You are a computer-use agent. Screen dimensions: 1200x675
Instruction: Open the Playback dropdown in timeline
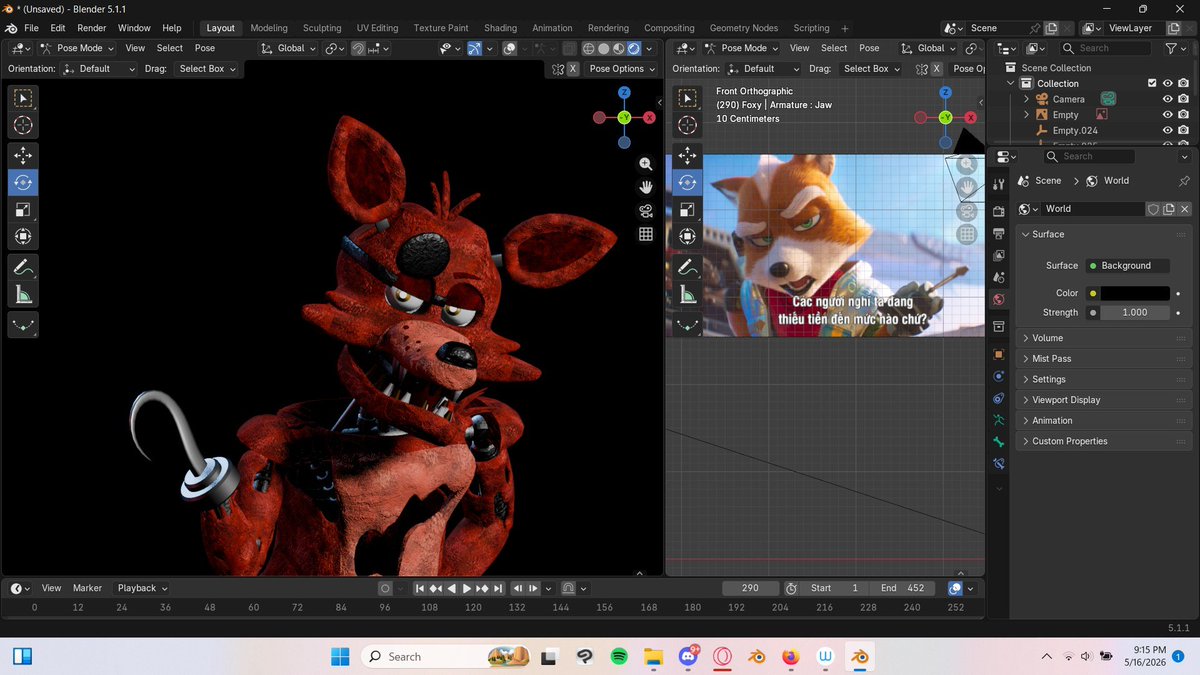pyautogui.click(x=143, y=588)
